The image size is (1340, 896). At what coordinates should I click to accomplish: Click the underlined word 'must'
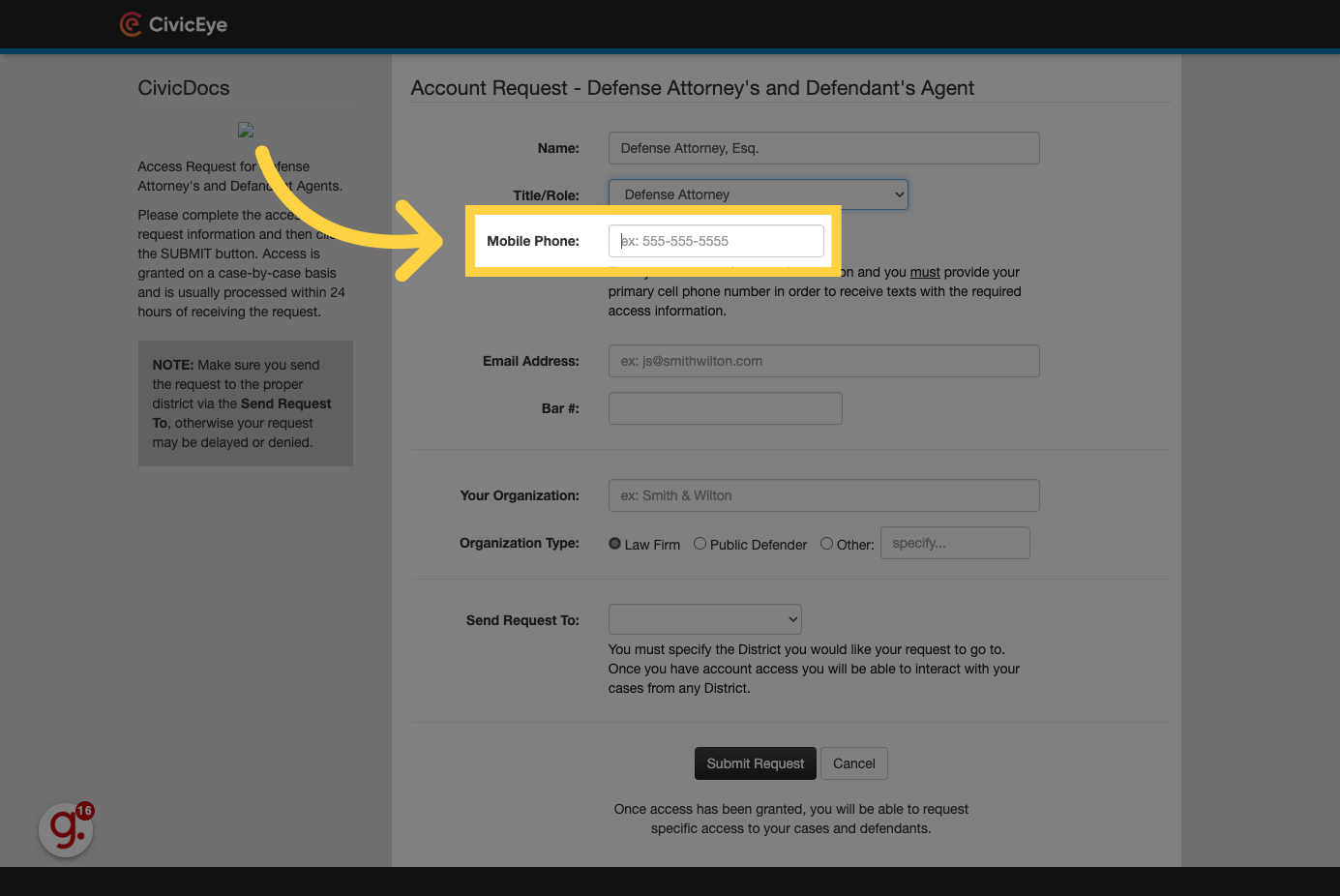click(x=925, y=272)
